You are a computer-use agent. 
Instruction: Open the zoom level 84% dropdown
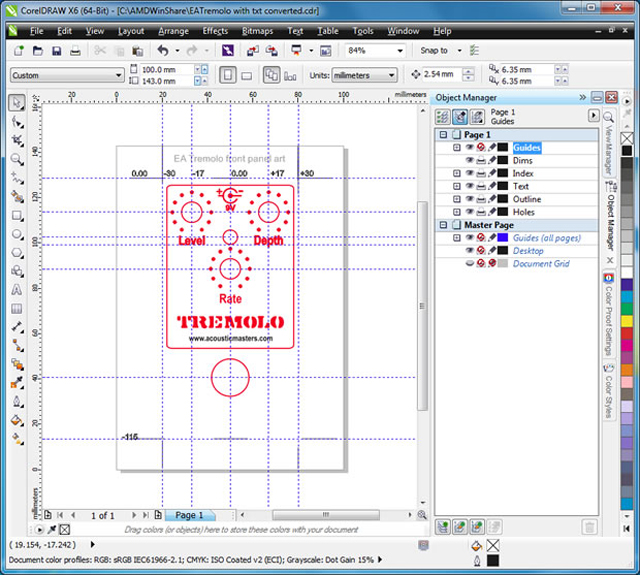tap(400, 51)
